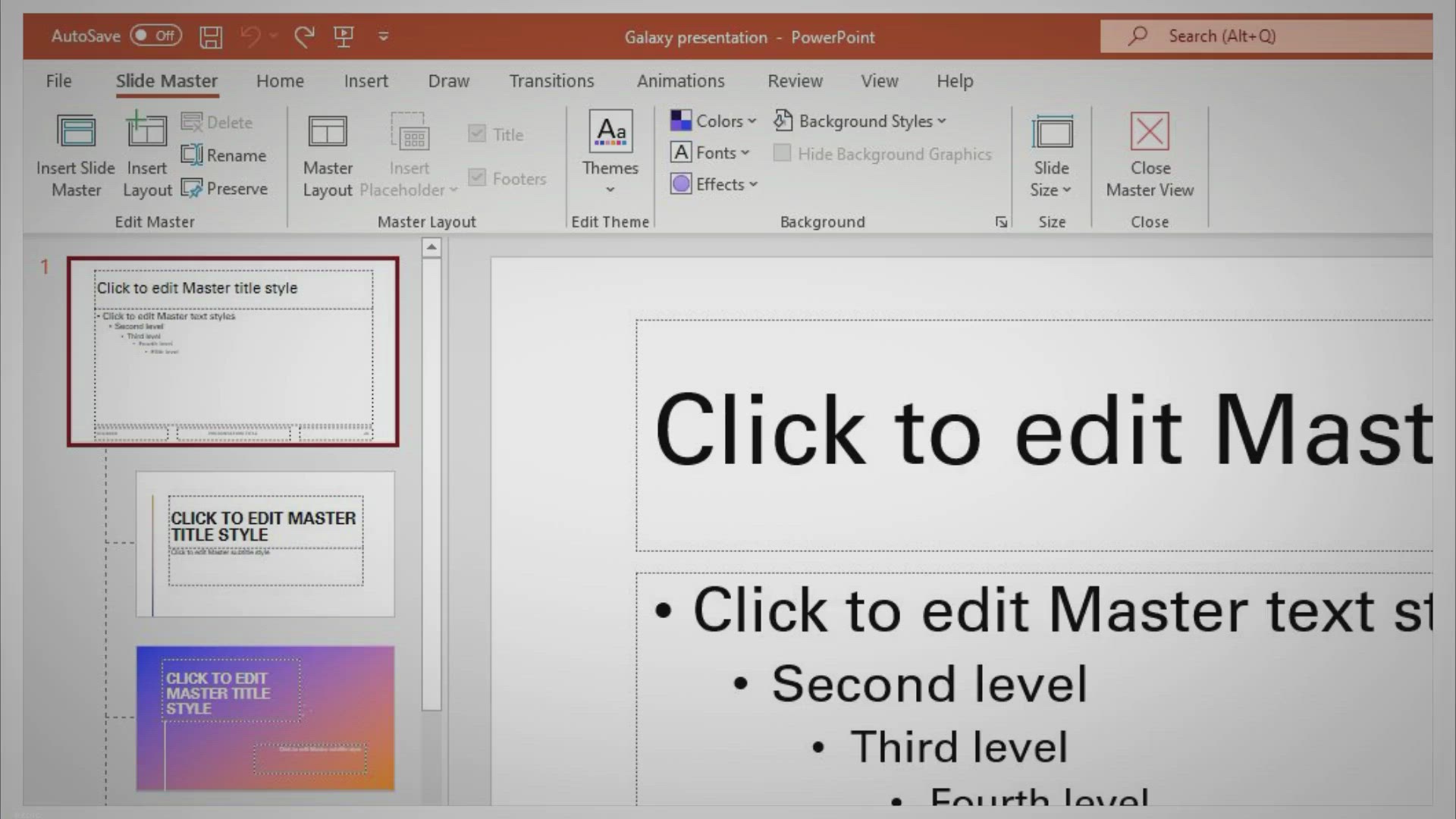Viewport: 1456px width, 819px height.
Task: Click the Close Master View icon
Action: (1150, 132)
